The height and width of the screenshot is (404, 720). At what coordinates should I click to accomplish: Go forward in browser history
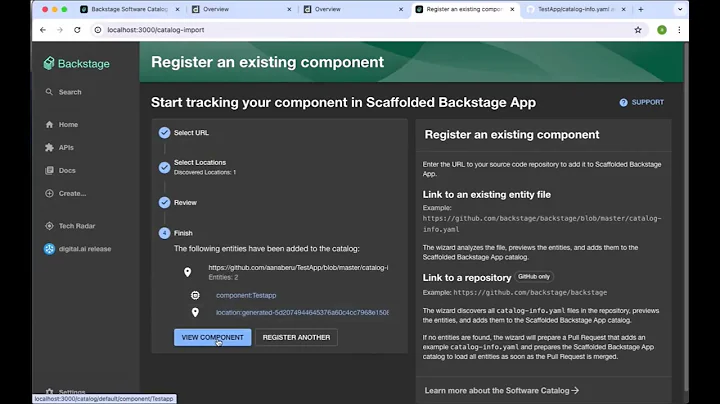pos(60,30)
